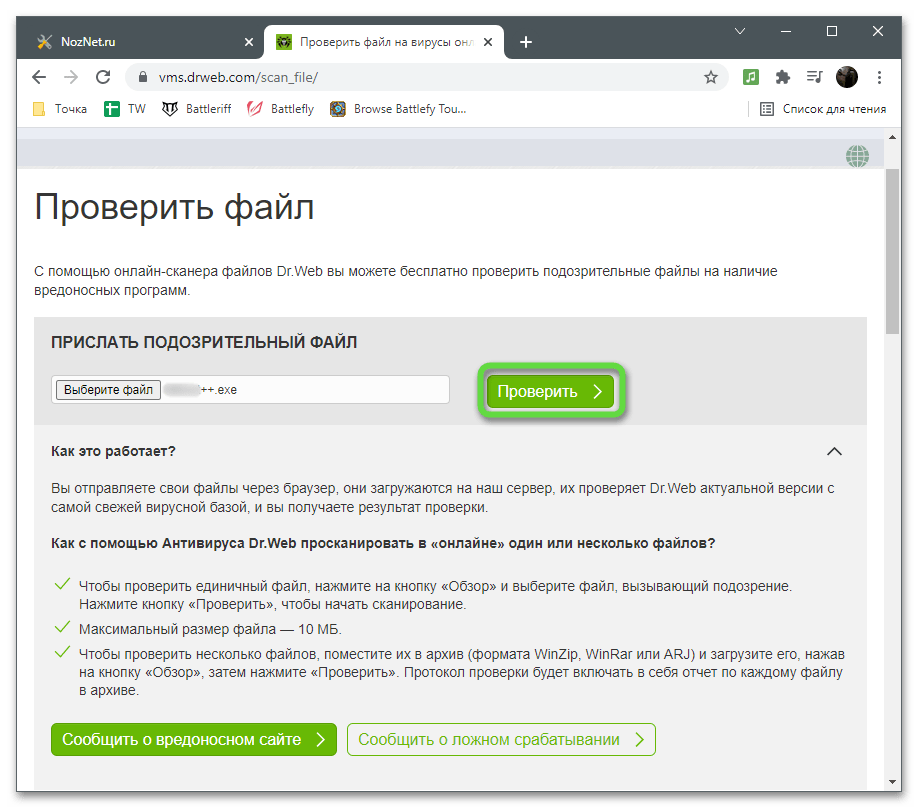Open a new browser tab
This screenshot has width=918, height=808.
pyautogui.click(x=526, y=42)
